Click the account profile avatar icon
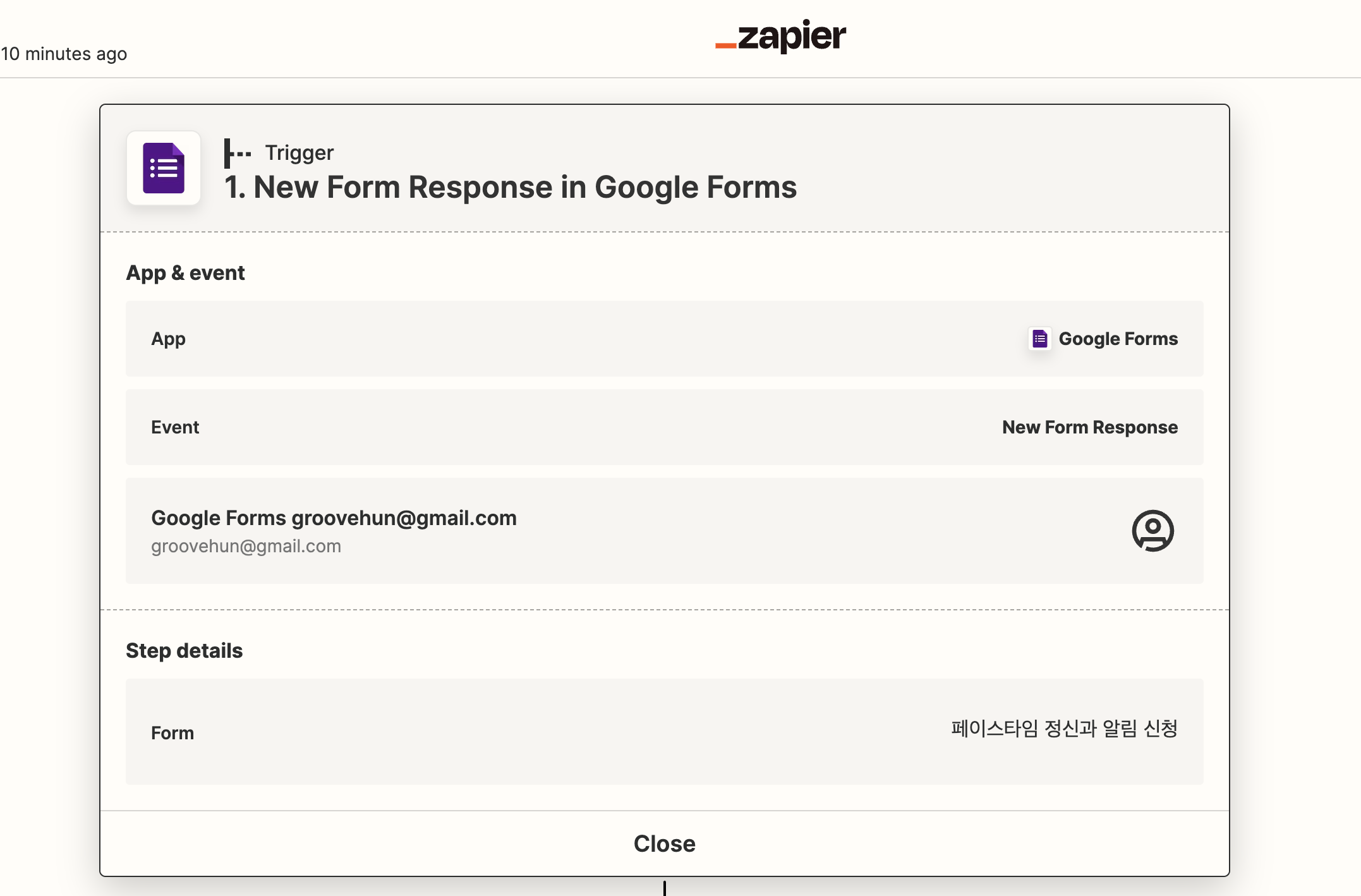The width and height of the screenshot is (1361, 896). [x=1152, y=531]
